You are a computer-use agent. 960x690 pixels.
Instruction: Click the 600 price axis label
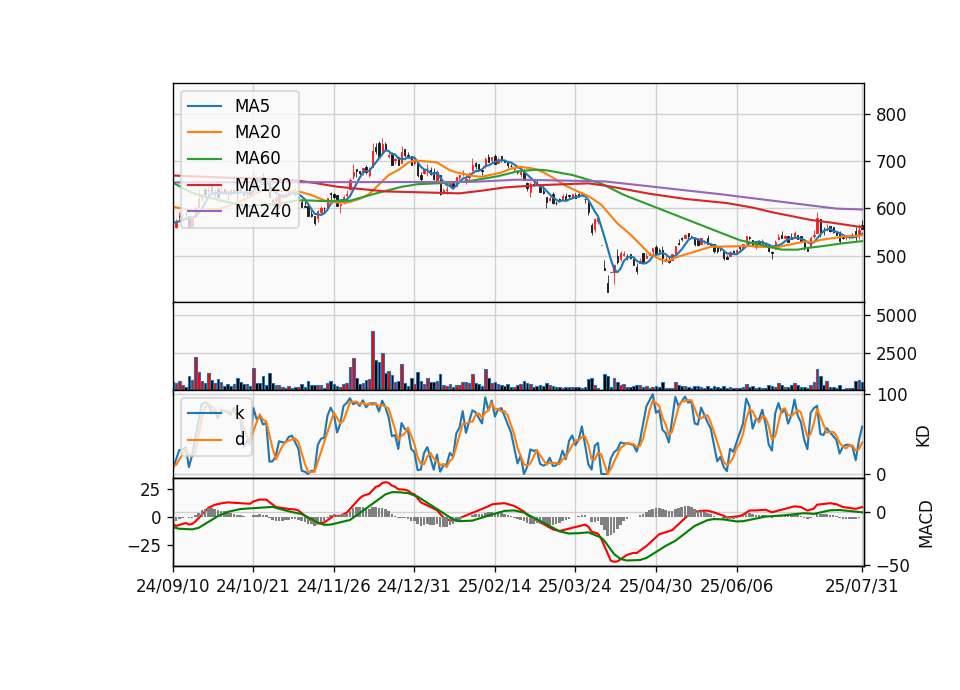click(x=891, y=209)
